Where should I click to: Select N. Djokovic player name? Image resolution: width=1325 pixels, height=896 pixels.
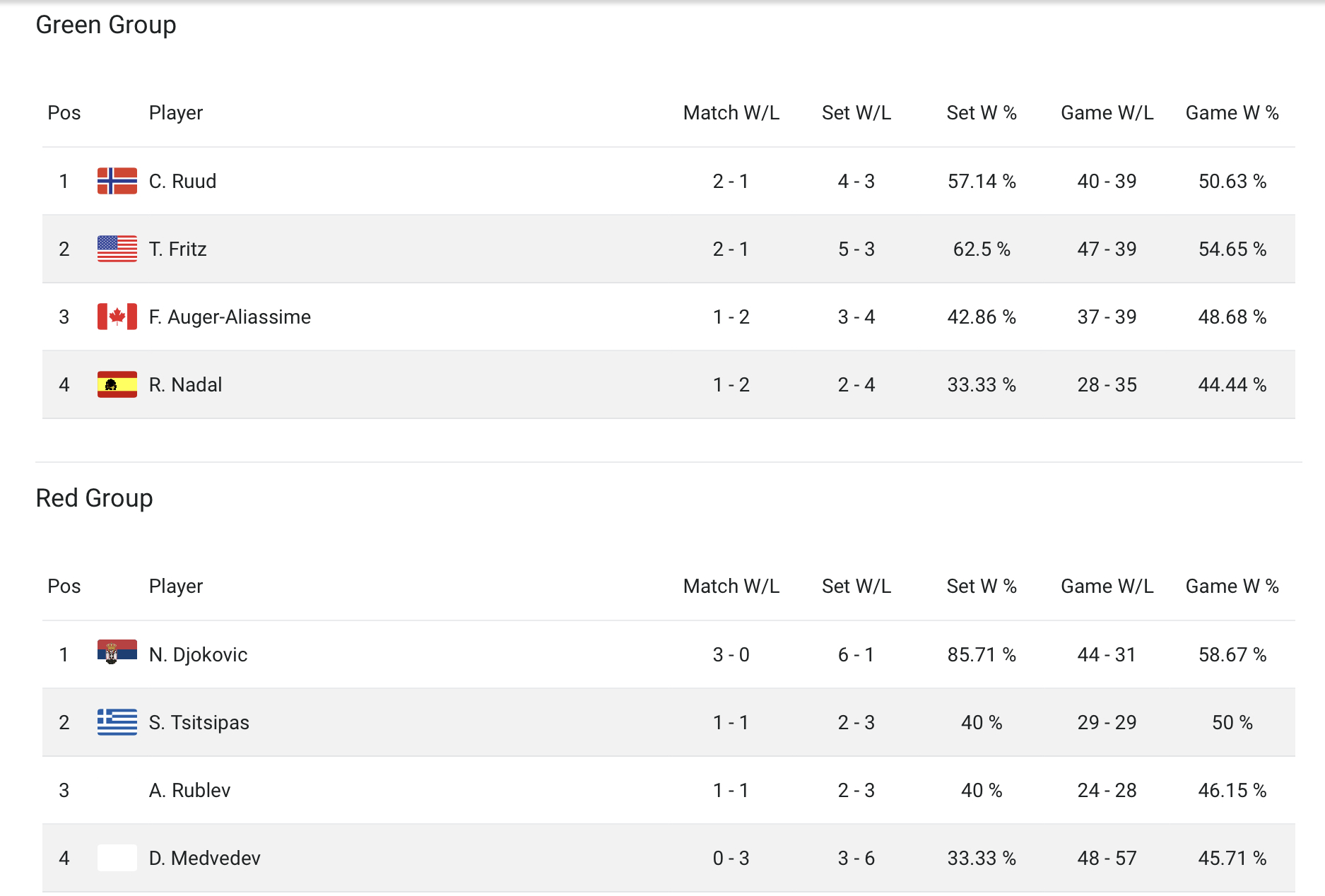pos(198,655)
